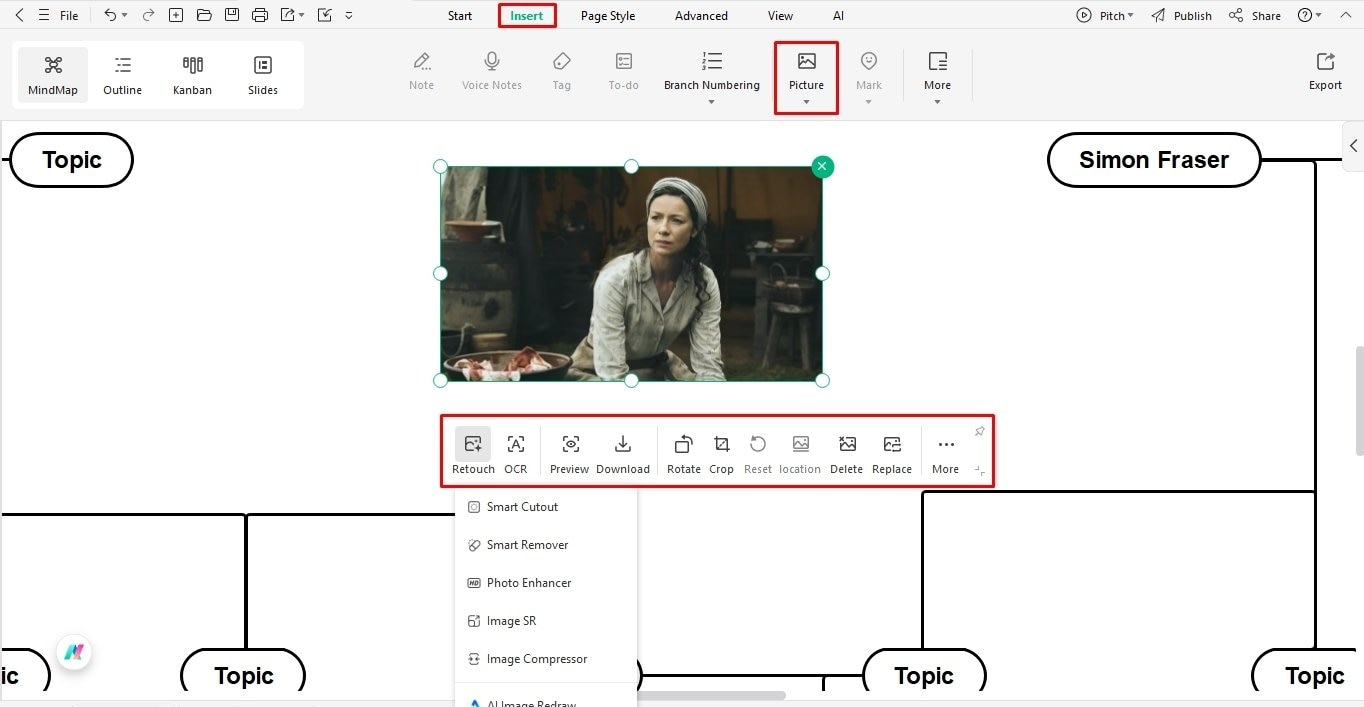Open the Slides view
The height and width of the screenshot is (707, 1364).
click(262, 73)
